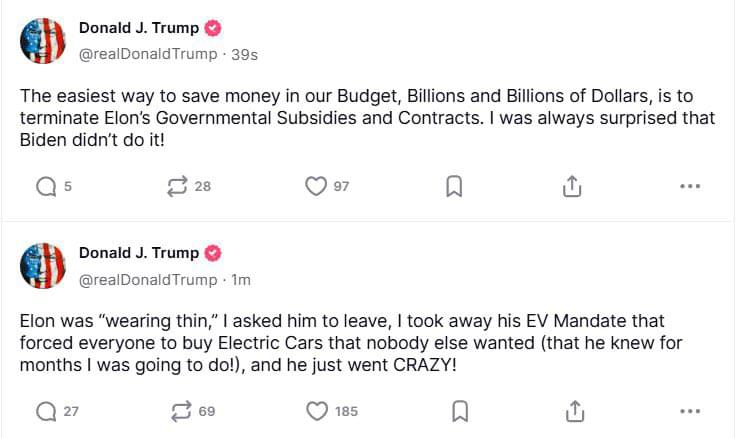The width and height of the screenshot is (744, 438).
Task: Share the "he just went CRAZY" post
Action: point(575,411)
